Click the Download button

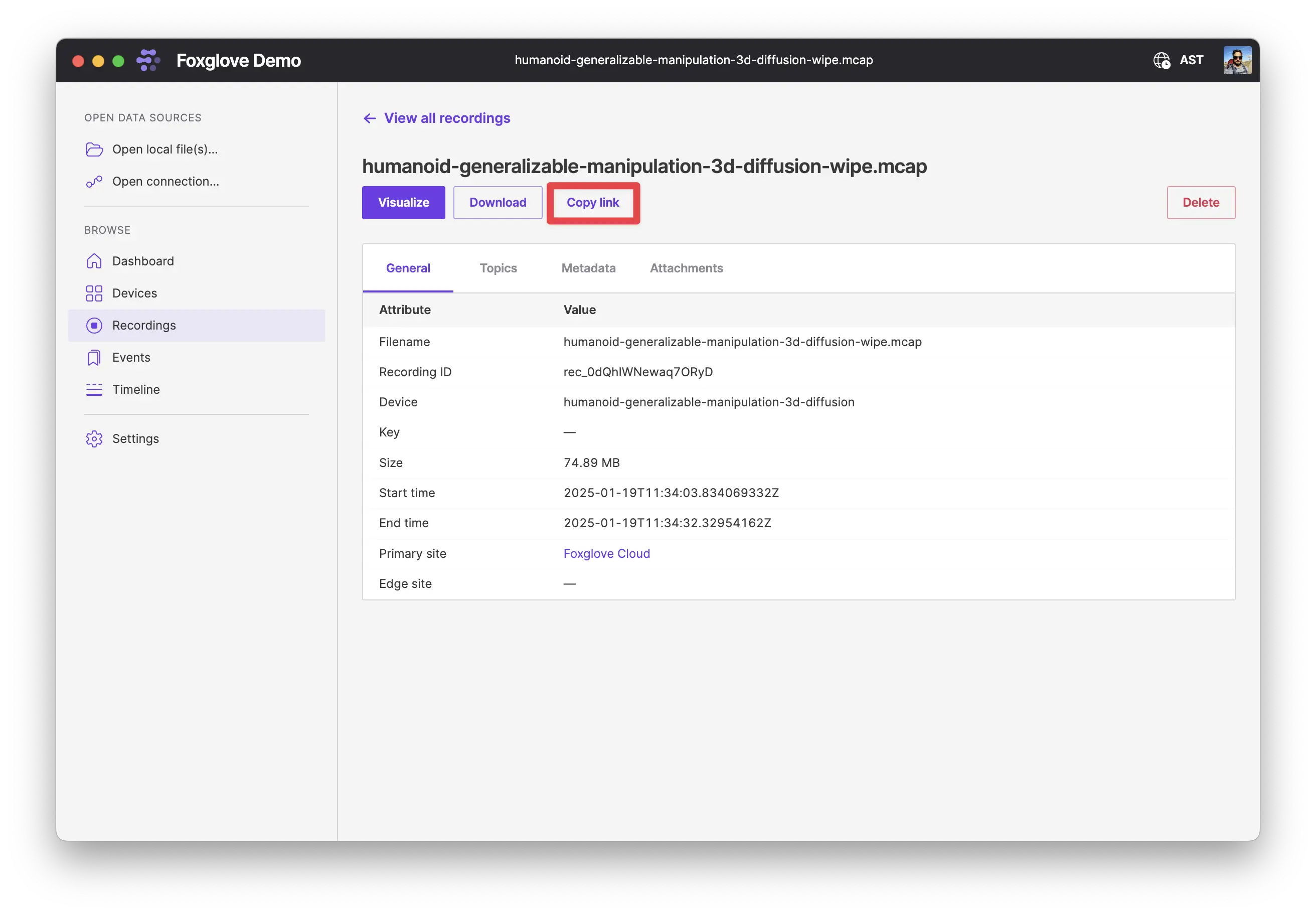497,202
